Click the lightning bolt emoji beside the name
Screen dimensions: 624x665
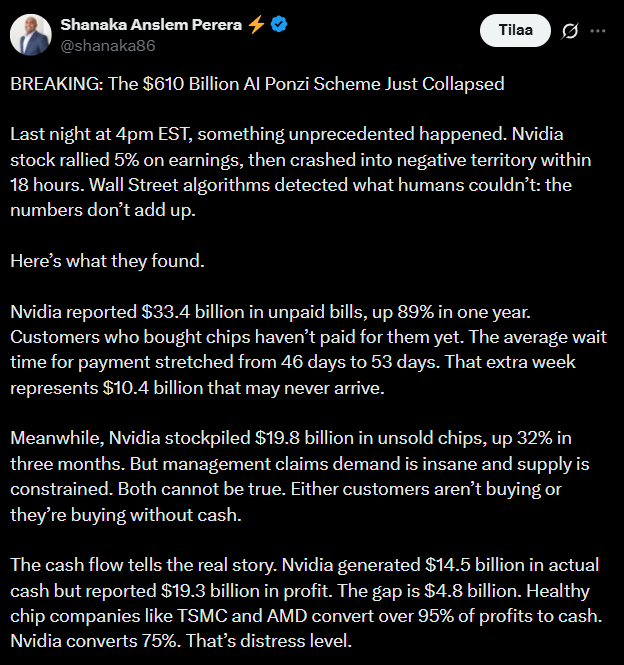point(257,25)
